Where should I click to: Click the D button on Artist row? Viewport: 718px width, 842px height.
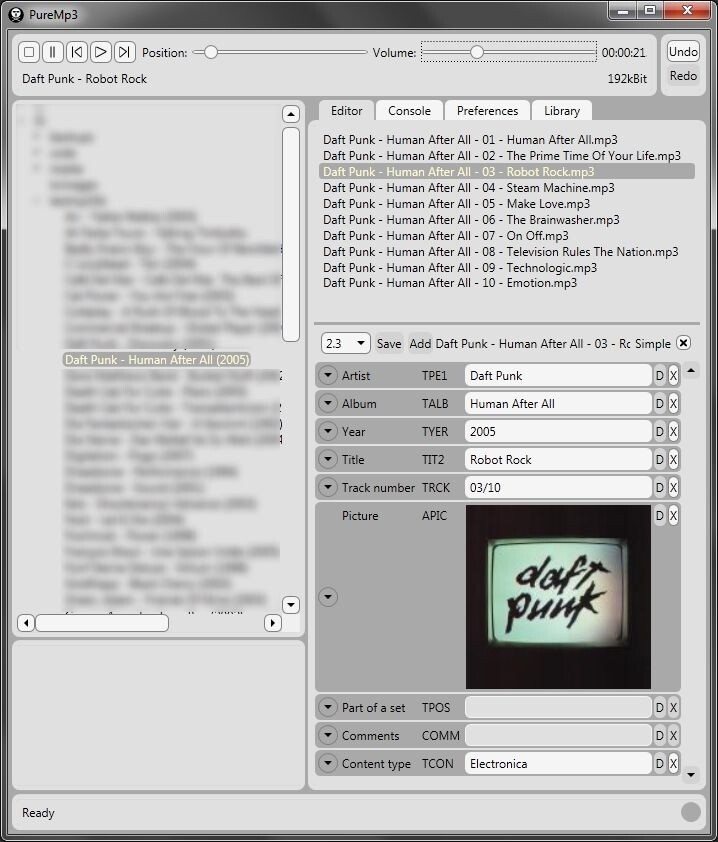(659, 375)
